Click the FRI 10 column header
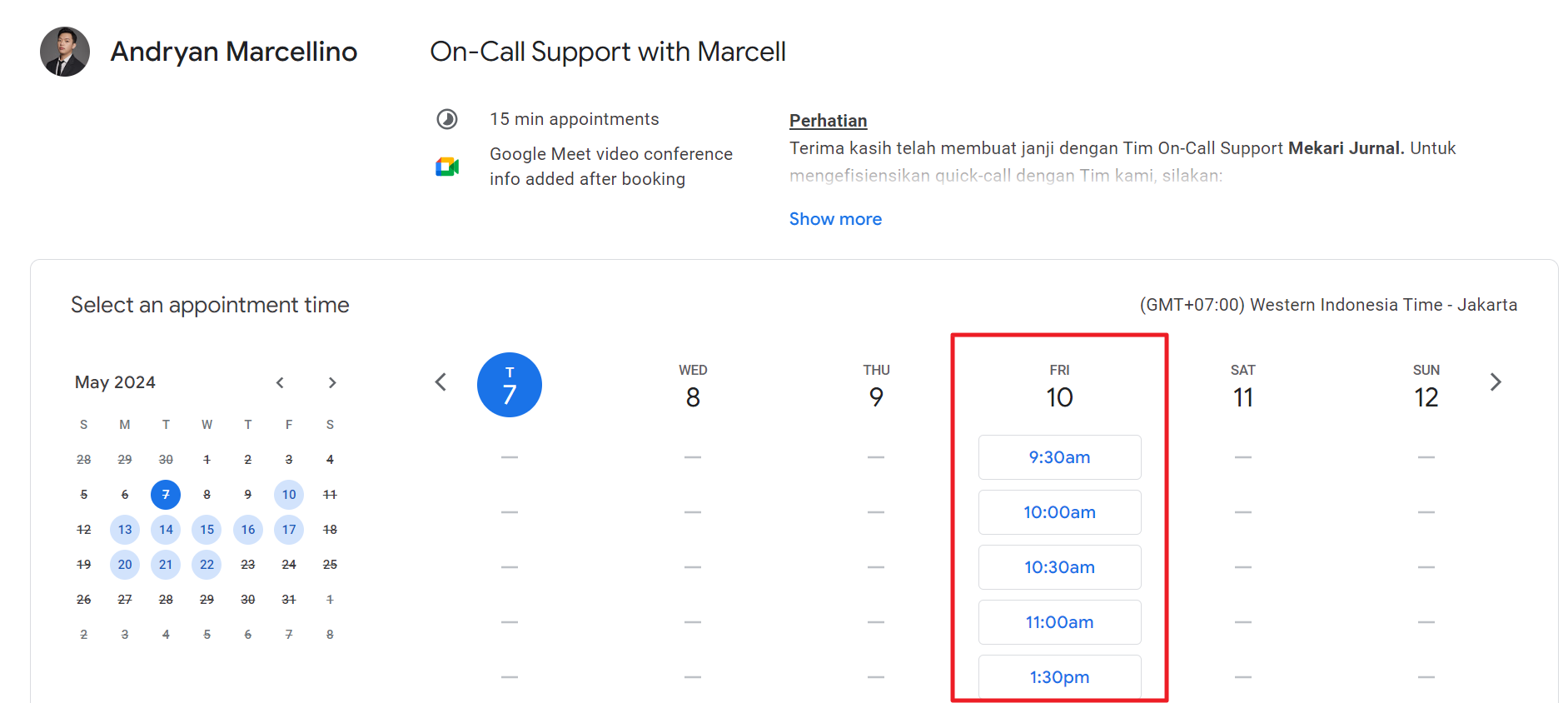The image size is (1568, 703). tap(1059, 387)
